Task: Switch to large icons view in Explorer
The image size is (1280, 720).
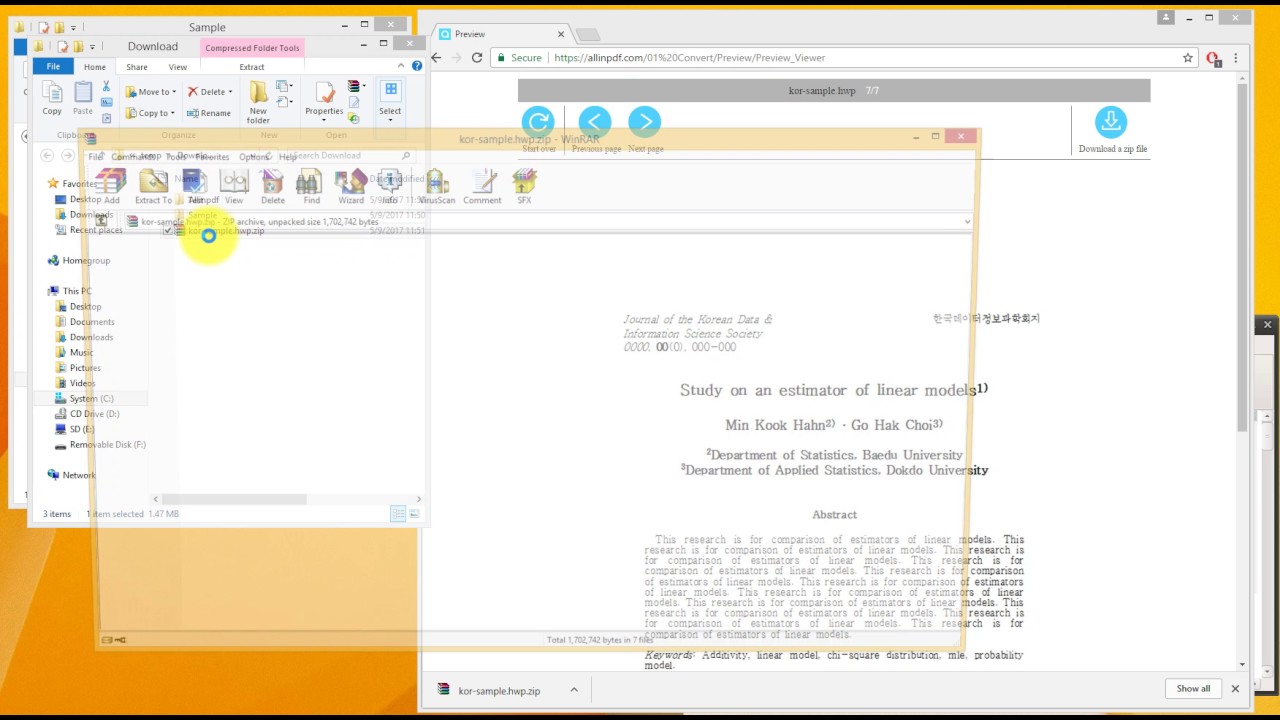Action: (414, 514)
